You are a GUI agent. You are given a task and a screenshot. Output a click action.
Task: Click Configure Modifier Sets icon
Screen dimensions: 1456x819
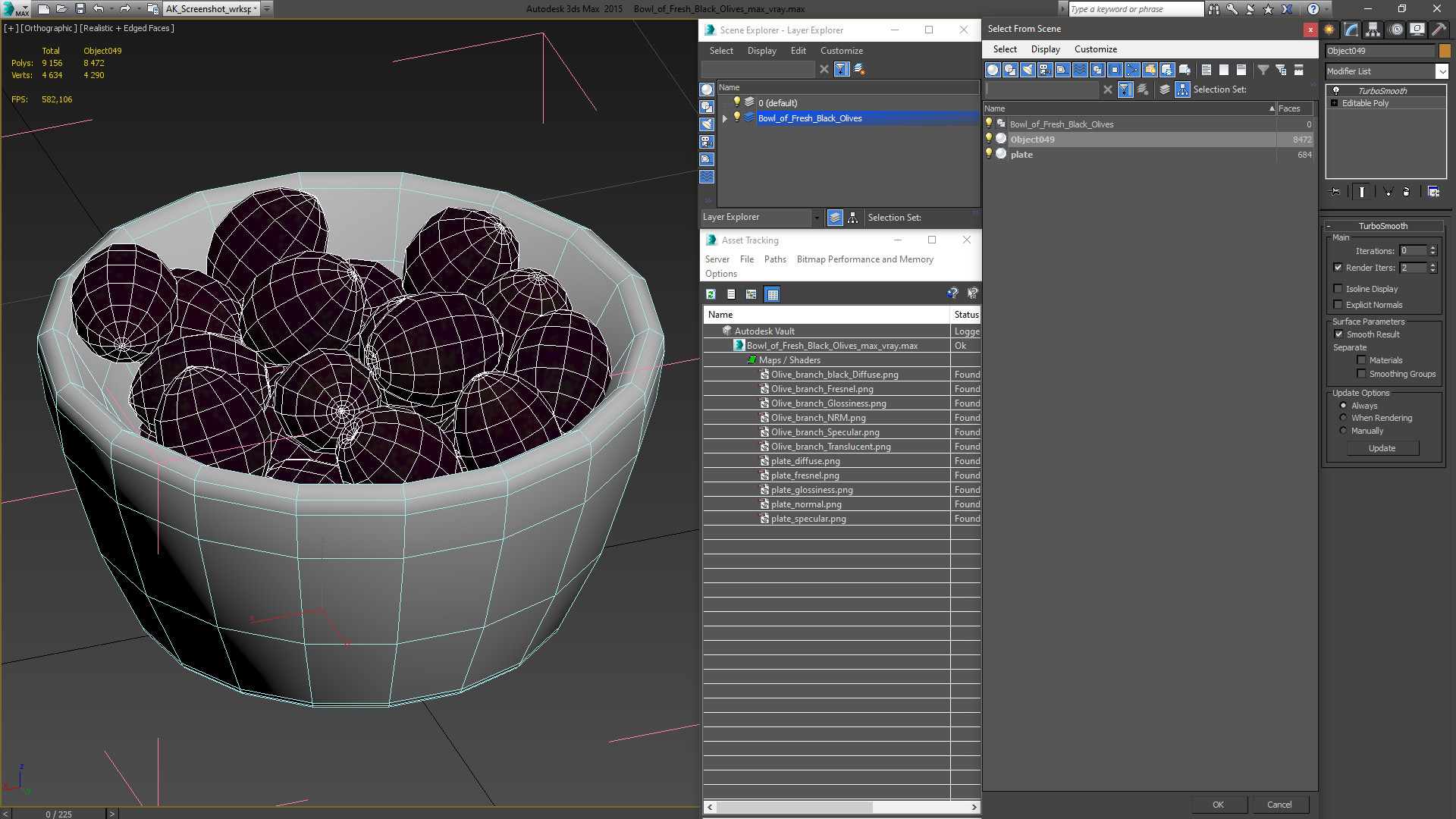coord(1433,192)
